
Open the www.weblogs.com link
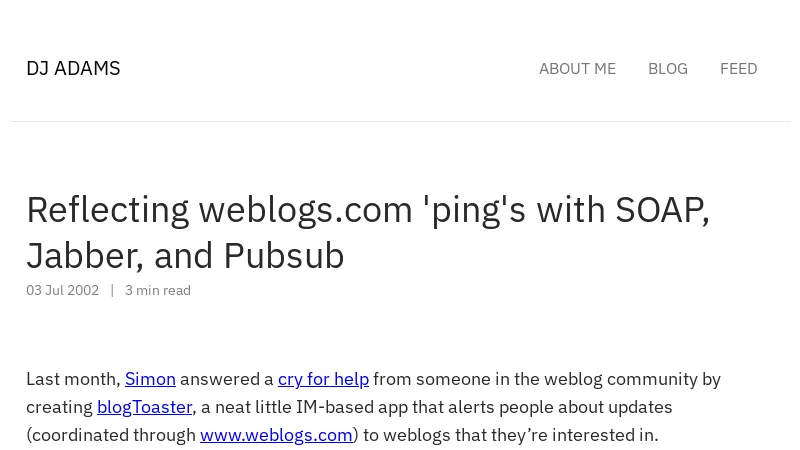click(x=276, y=435)
